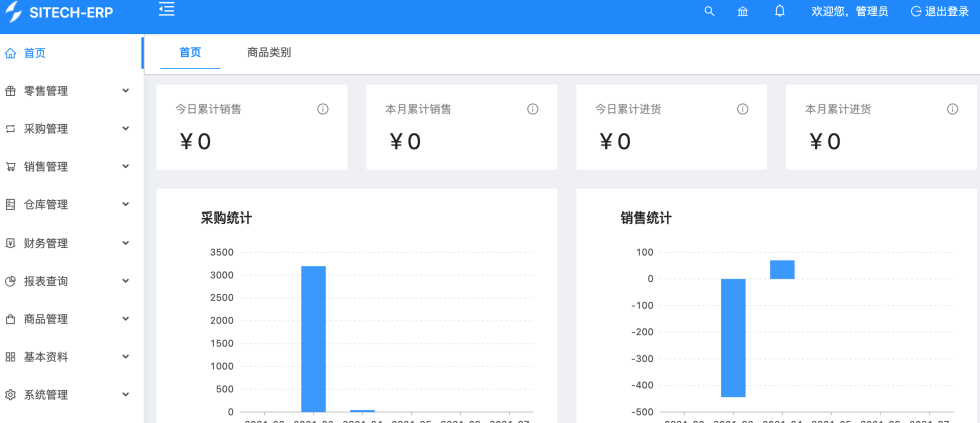The image size is (980, 423).
Task: Select the 首页 tab
Action: pyautogui.click(x=190, y=52)
